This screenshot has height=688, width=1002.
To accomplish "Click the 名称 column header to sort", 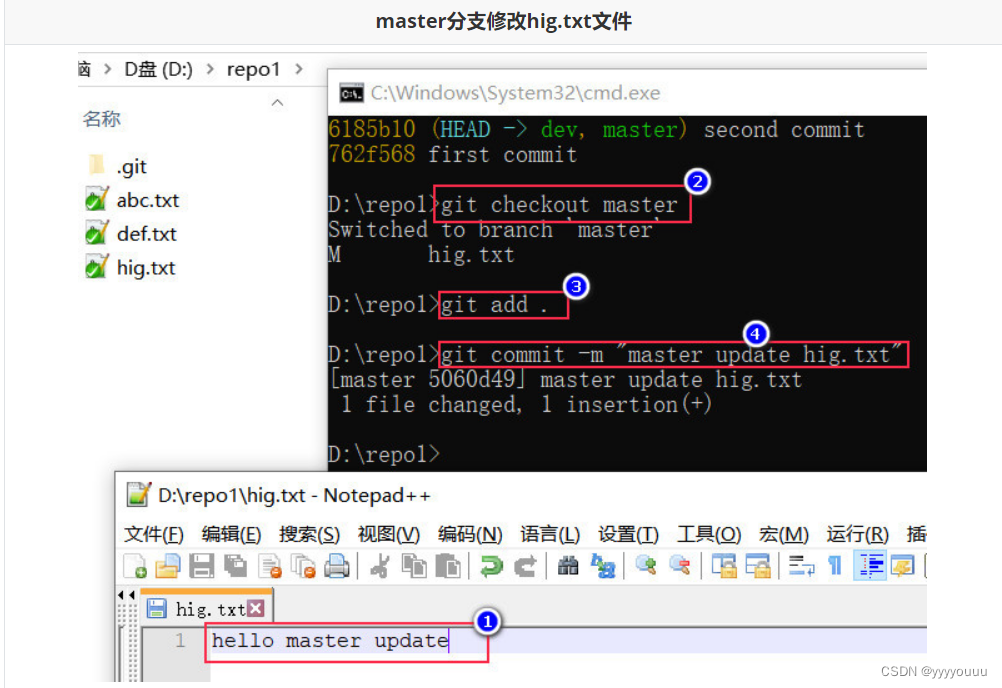I will click(x=101, y=118).
